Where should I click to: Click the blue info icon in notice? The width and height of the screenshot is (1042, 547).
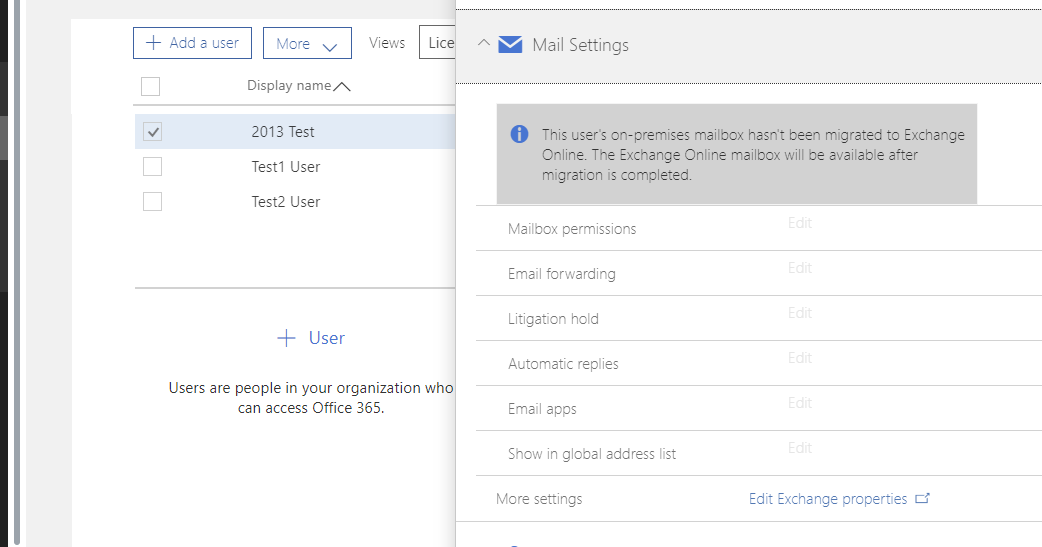519,134
